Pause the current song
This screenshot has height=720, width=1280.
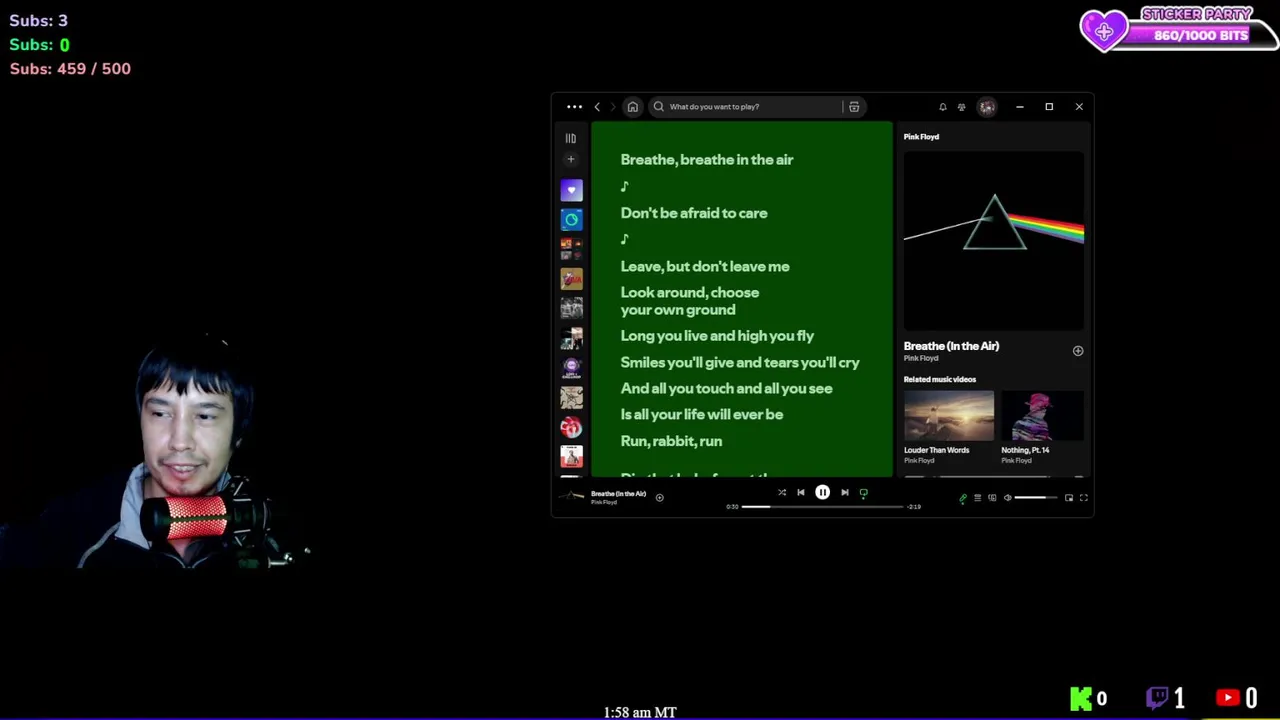(x=822, y=492)
